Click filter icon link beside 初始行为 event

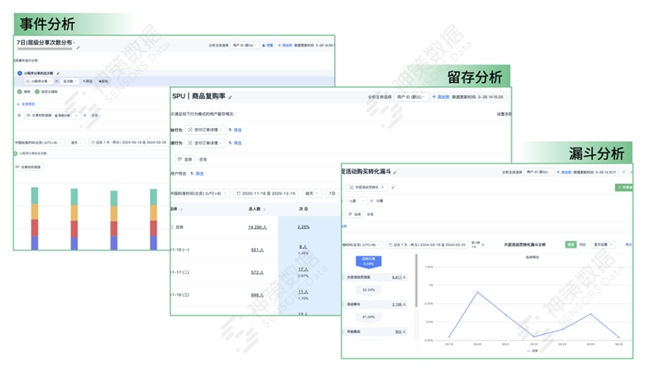pos(235,130)
